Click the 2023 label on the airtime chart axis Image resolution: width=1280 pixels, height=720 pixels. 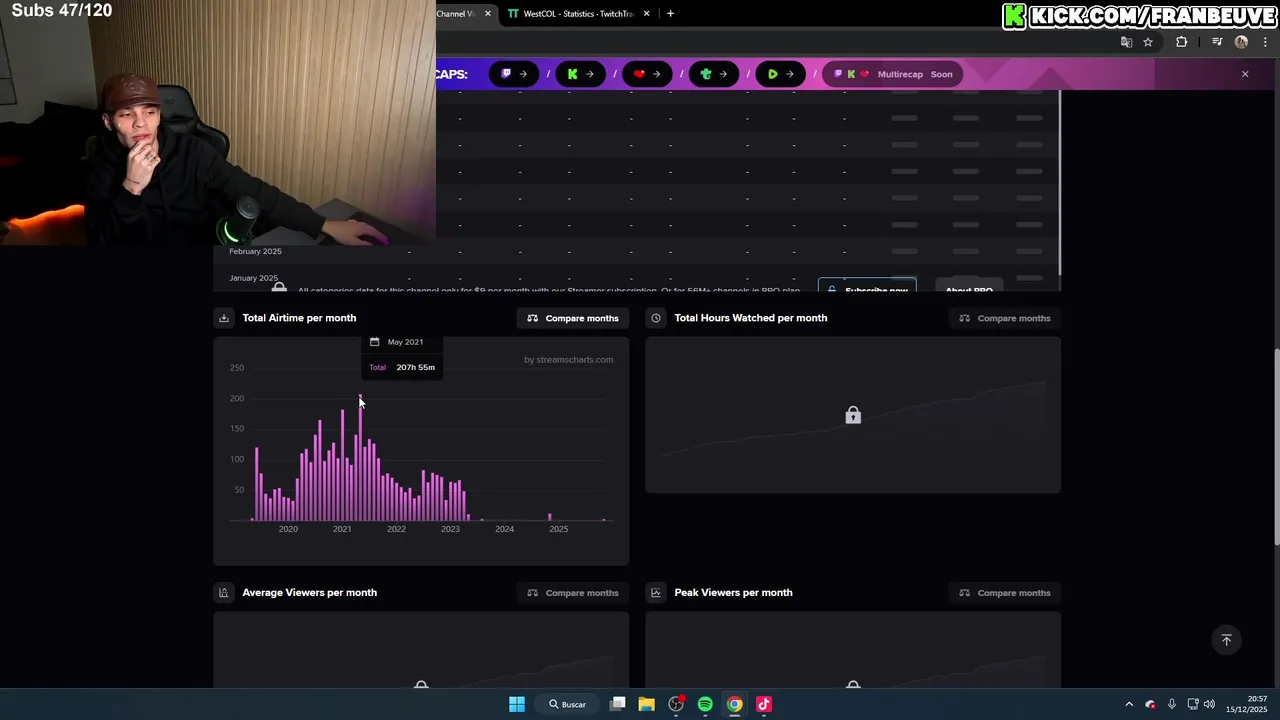click(x=450, y=529)
